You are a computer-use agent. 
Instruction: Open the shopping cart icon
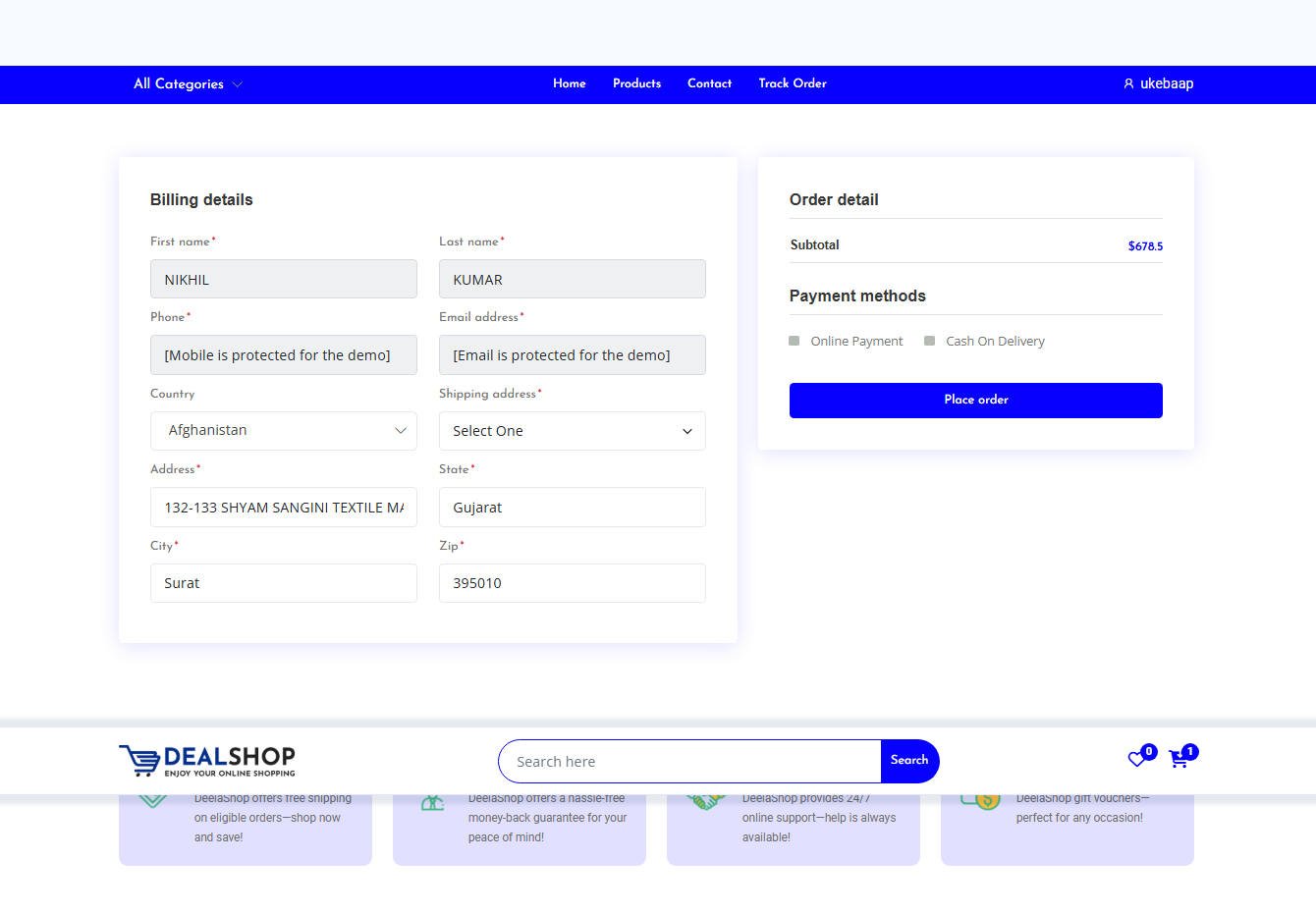(1179, 760)
